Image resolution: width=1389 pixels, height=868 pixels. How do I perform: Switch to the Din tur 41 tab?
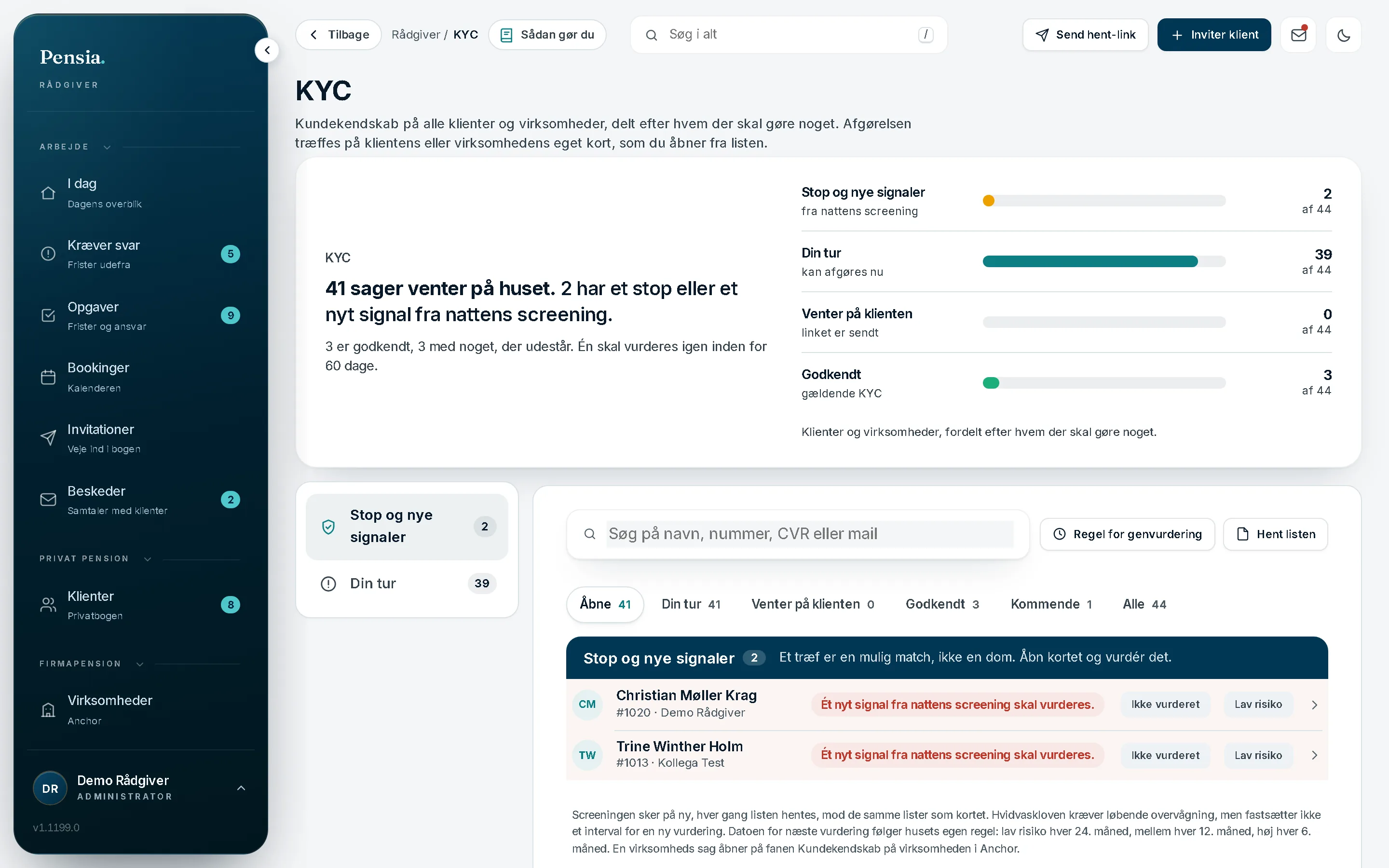(691, 604)
